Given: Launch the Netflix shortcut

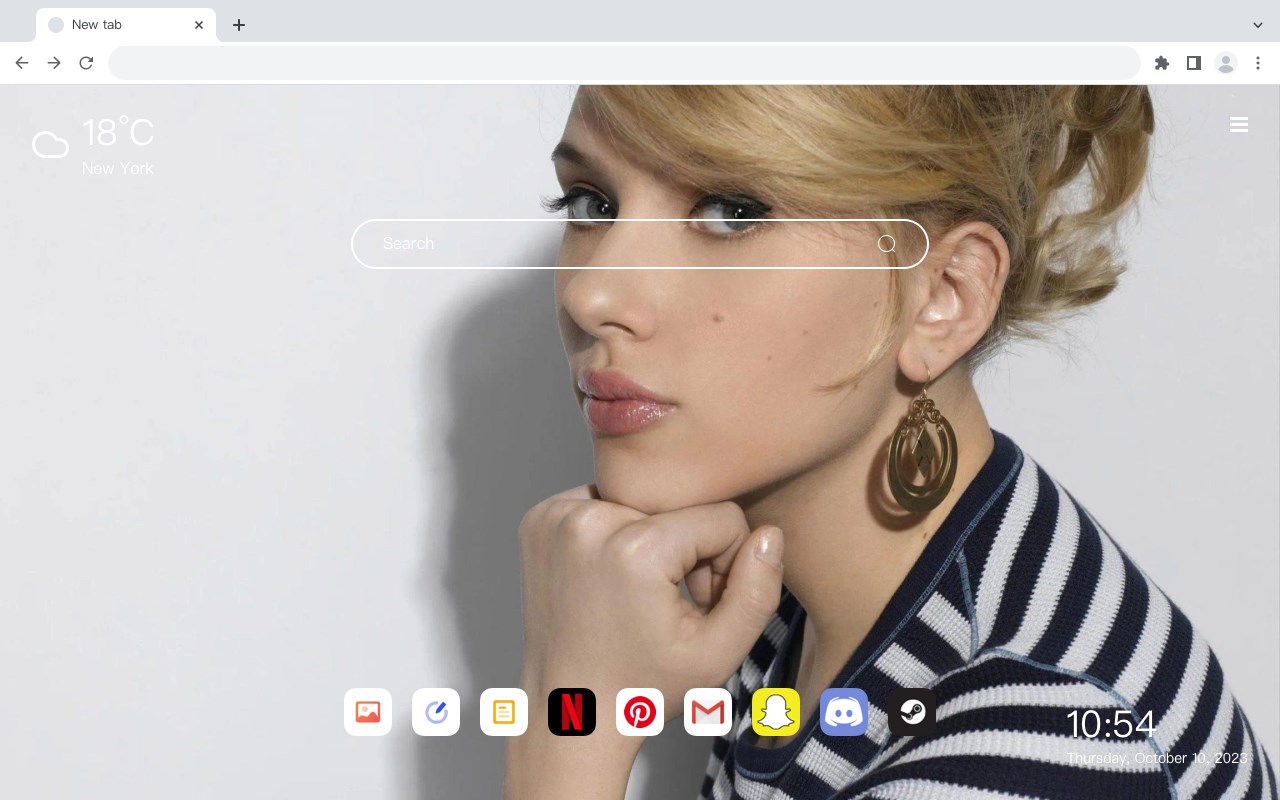Looking at the screenshot, I should click(572, 712).
